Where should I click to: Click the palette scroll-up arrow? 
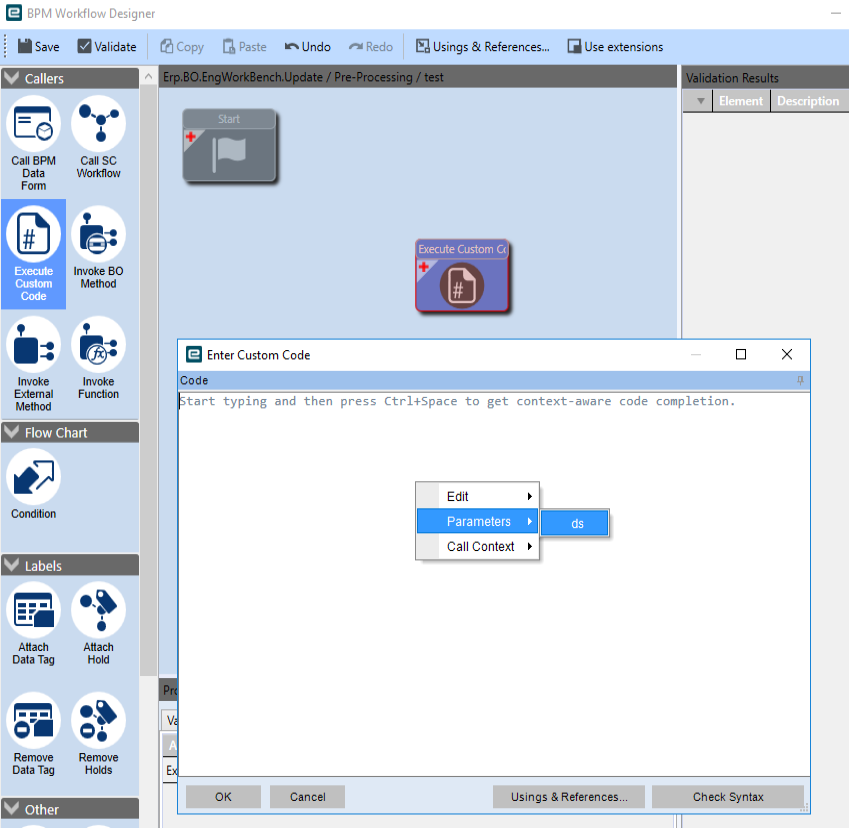point(148,77)
